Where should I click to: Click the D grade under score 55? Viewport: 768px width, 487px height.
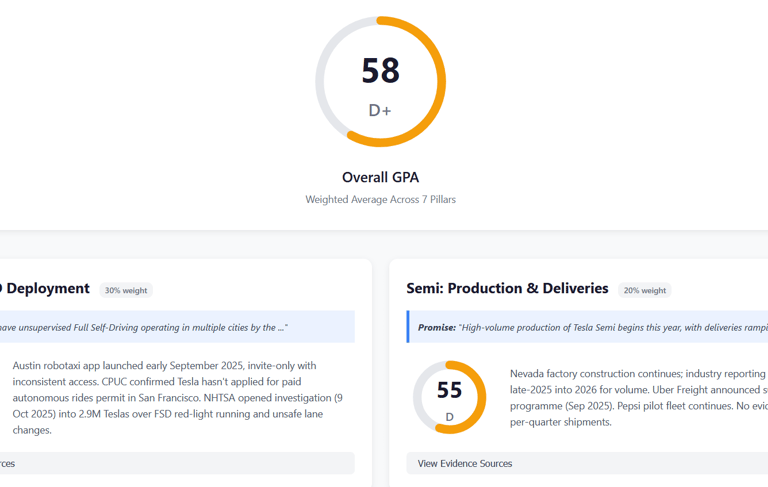450,416
